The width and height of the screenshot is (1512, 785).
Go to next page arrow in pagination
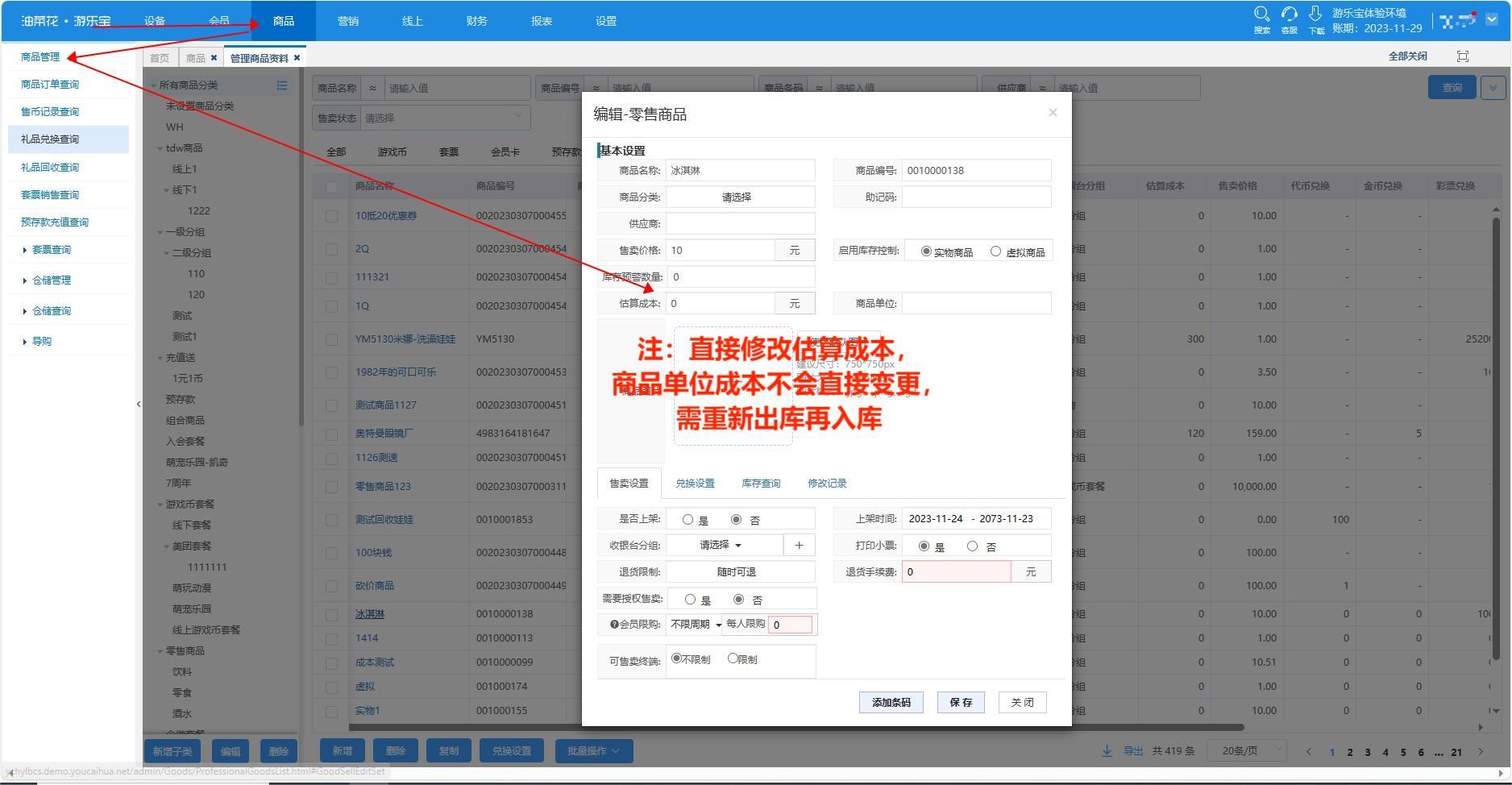[1481, 751]
